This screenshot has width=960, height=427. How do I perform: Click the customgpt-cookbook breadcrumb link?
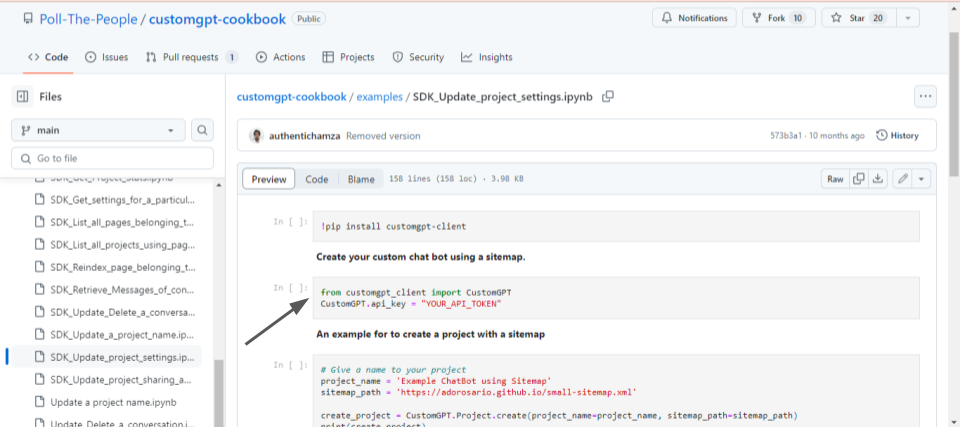click(291, 97)
